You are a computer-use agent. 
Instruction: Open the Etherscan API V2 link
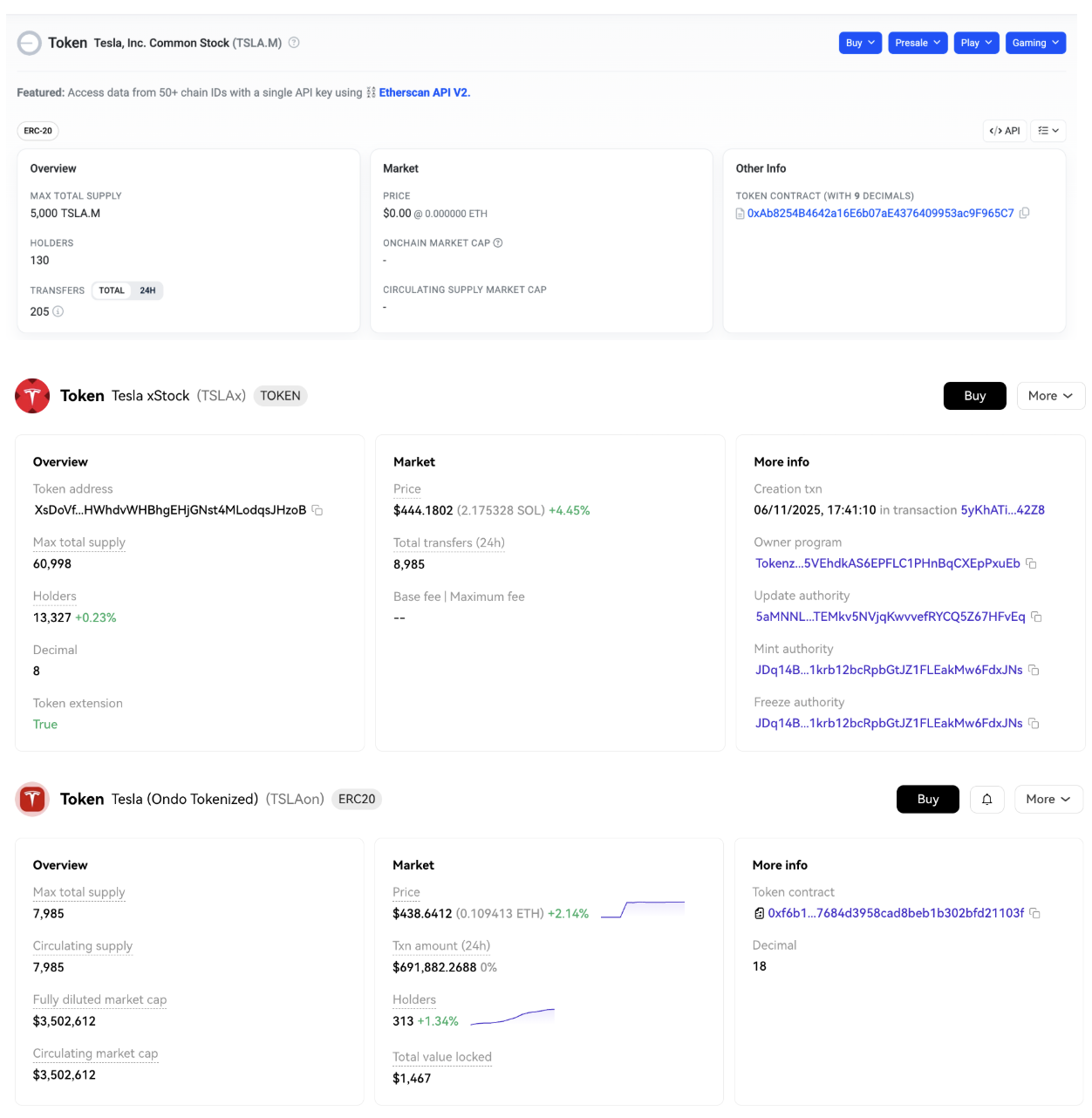424,92
